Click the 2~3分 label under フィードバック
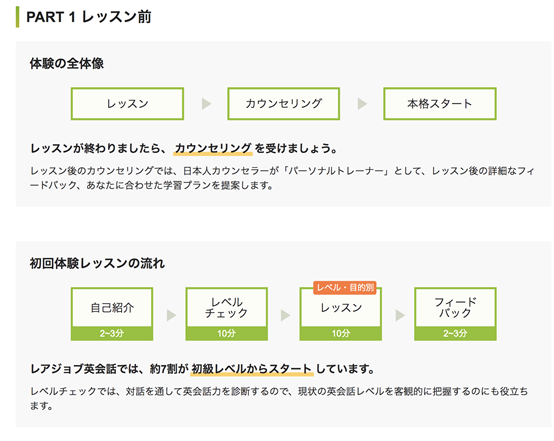The width and height of the screenshot is (554, 441). (455, 333)
